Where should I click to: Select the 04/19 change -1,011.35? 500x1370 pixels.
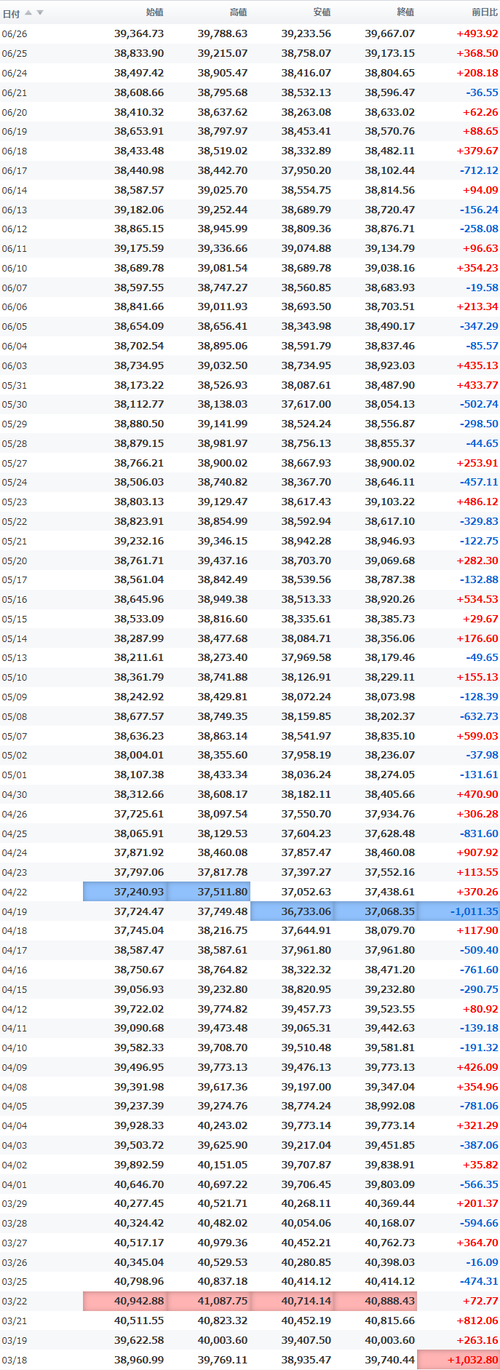tap(458, 912)
